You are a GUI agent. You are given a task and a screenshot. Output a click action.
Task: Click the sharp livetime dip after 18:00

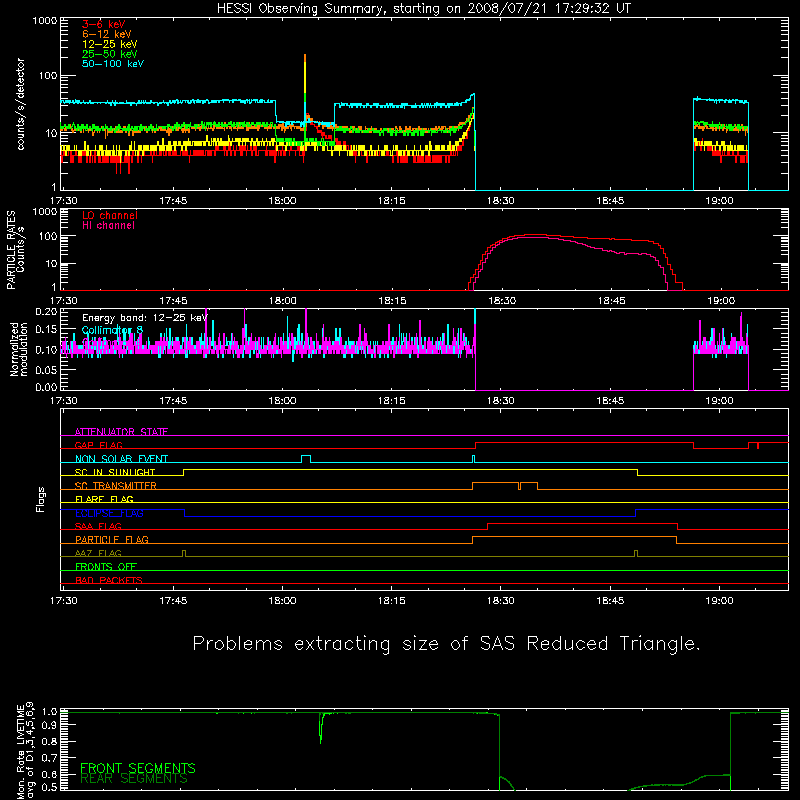[x=320, y=728]
